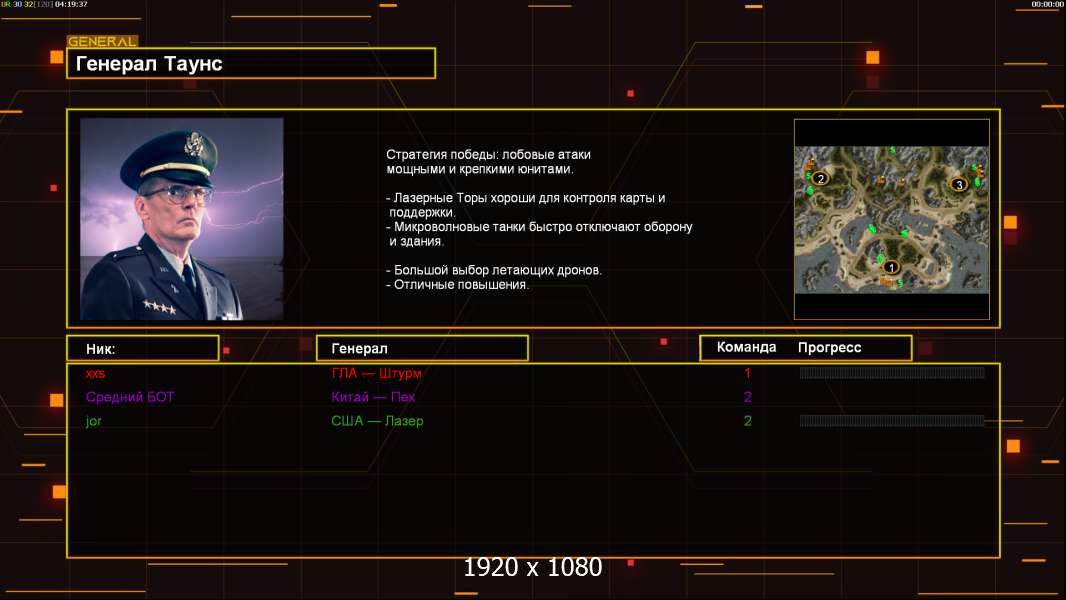Click the xxs loading progress bar
1066x600 pixels.
coord(891,372)
